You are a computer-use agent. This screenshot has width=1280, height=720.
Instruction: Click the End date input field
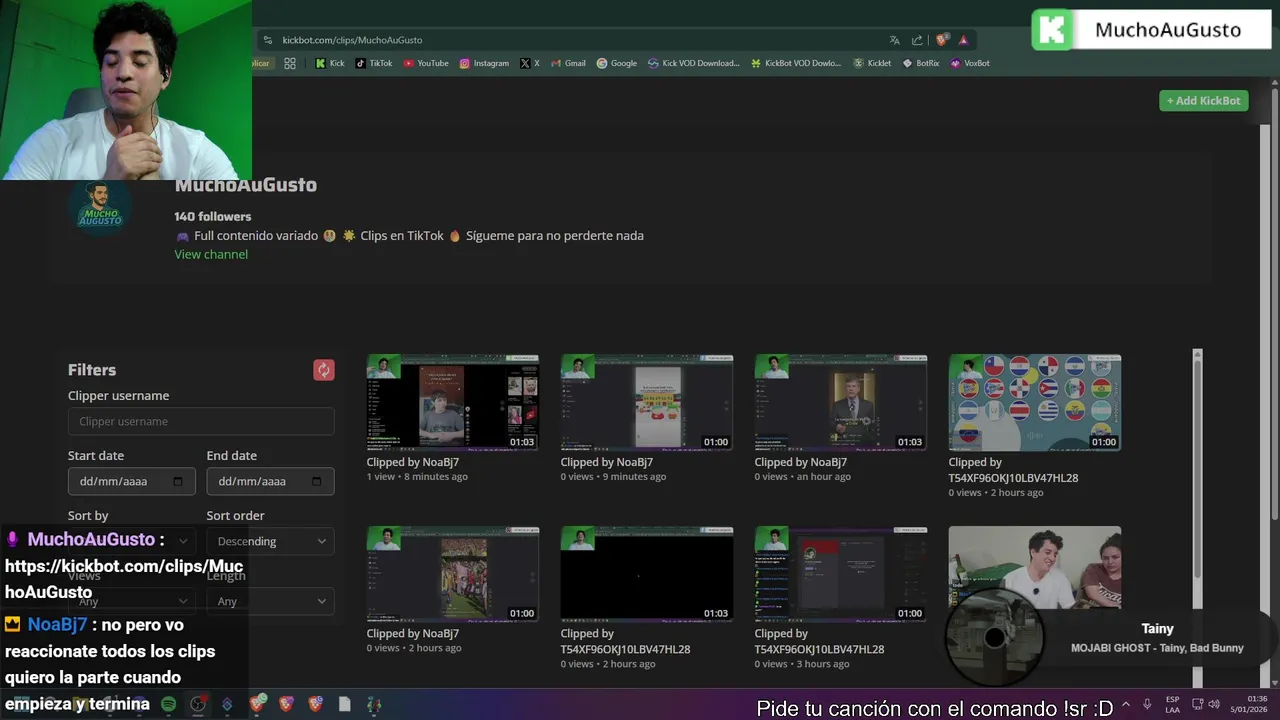pyautogui.click(x=270, y=481)
